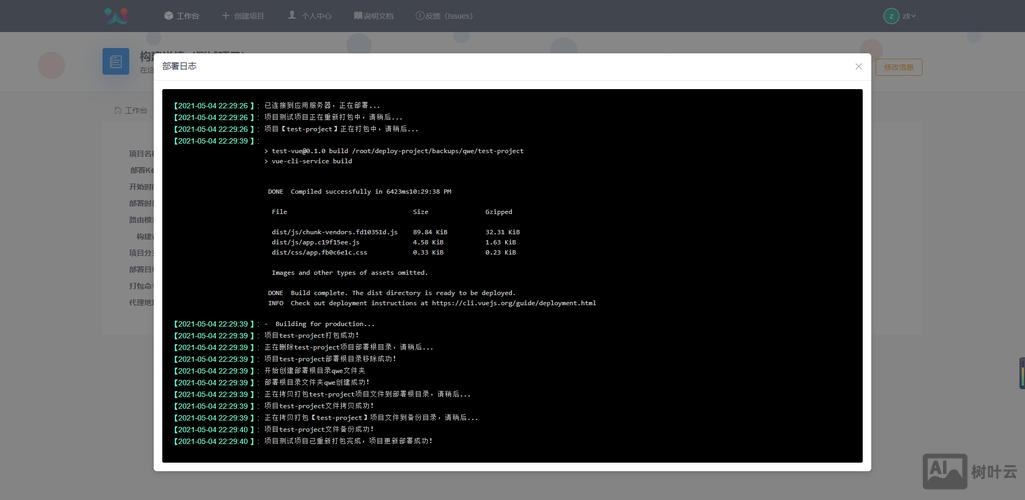The image size is (1025, 500).
Task: Click the line 开始创建部署根目录qwe文件夹
Action: coord(314,371)
